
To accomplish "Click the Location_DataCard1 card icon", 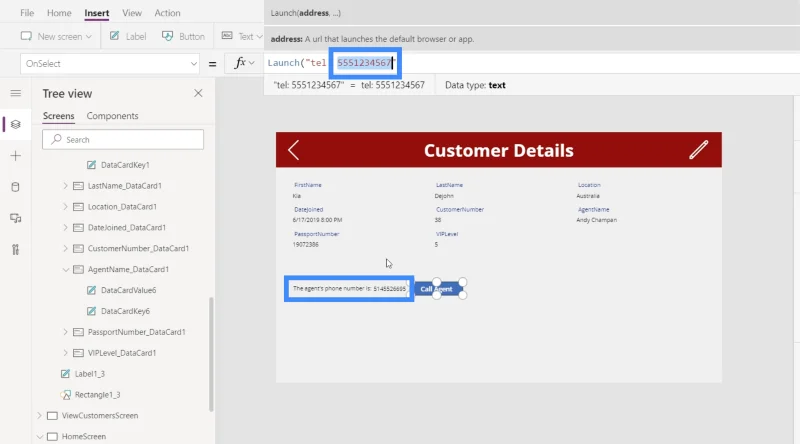I will click(78, 207).
